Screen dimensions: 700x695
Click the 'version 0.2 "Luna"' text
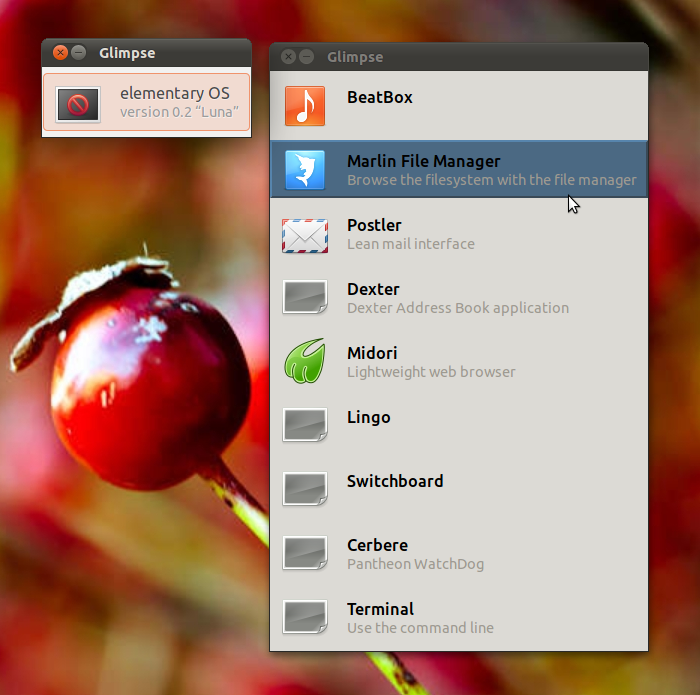179,112
